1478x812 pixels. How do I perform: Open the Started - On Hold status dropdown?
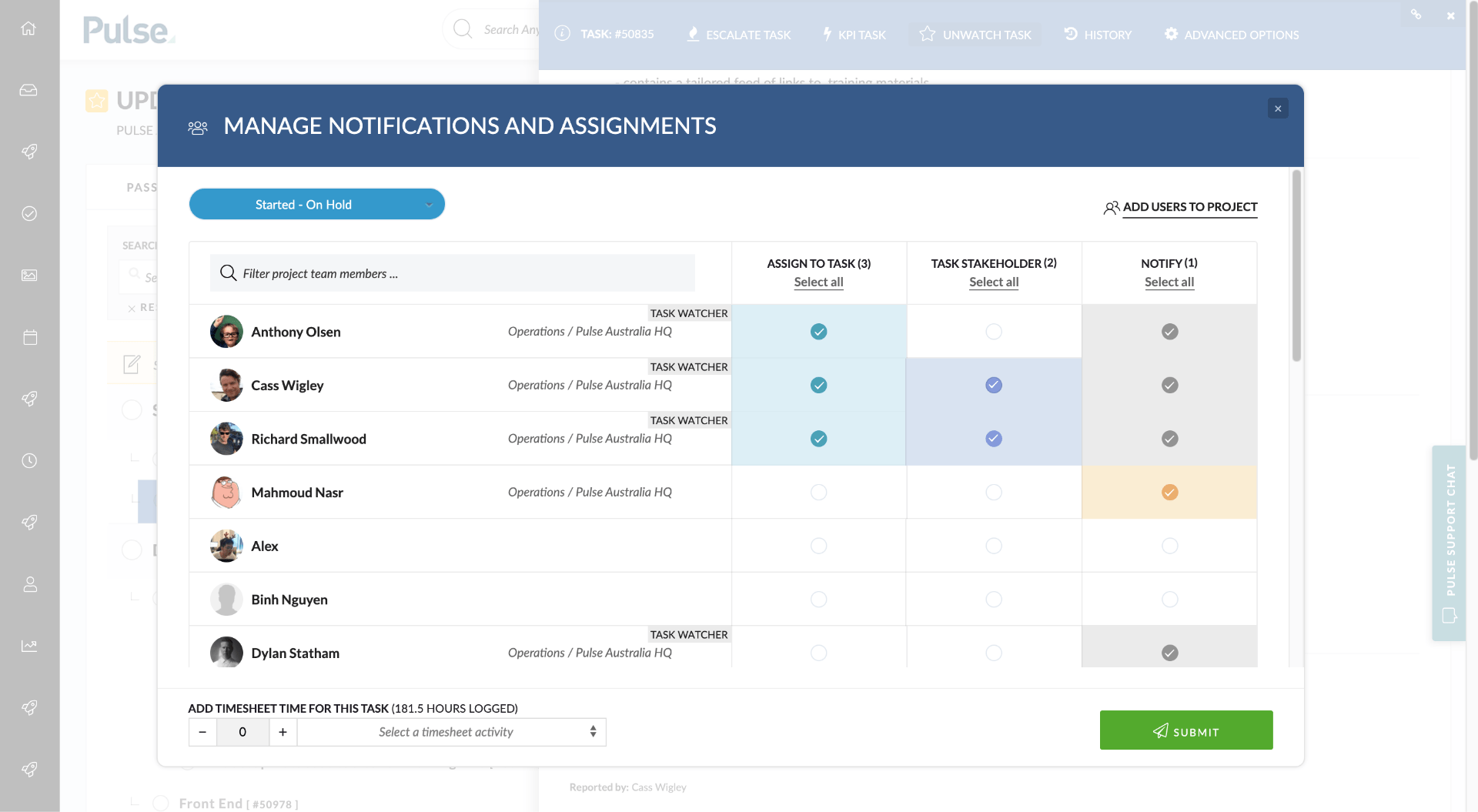[316, 204]
